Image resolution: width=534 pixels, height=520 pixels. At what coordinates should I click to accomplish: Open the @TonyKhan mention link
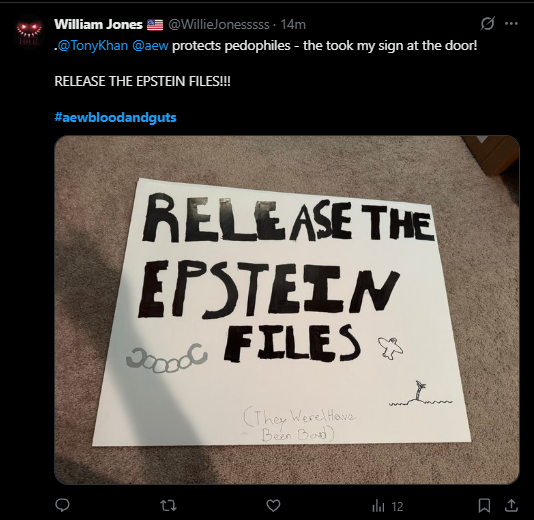point(93,46)
